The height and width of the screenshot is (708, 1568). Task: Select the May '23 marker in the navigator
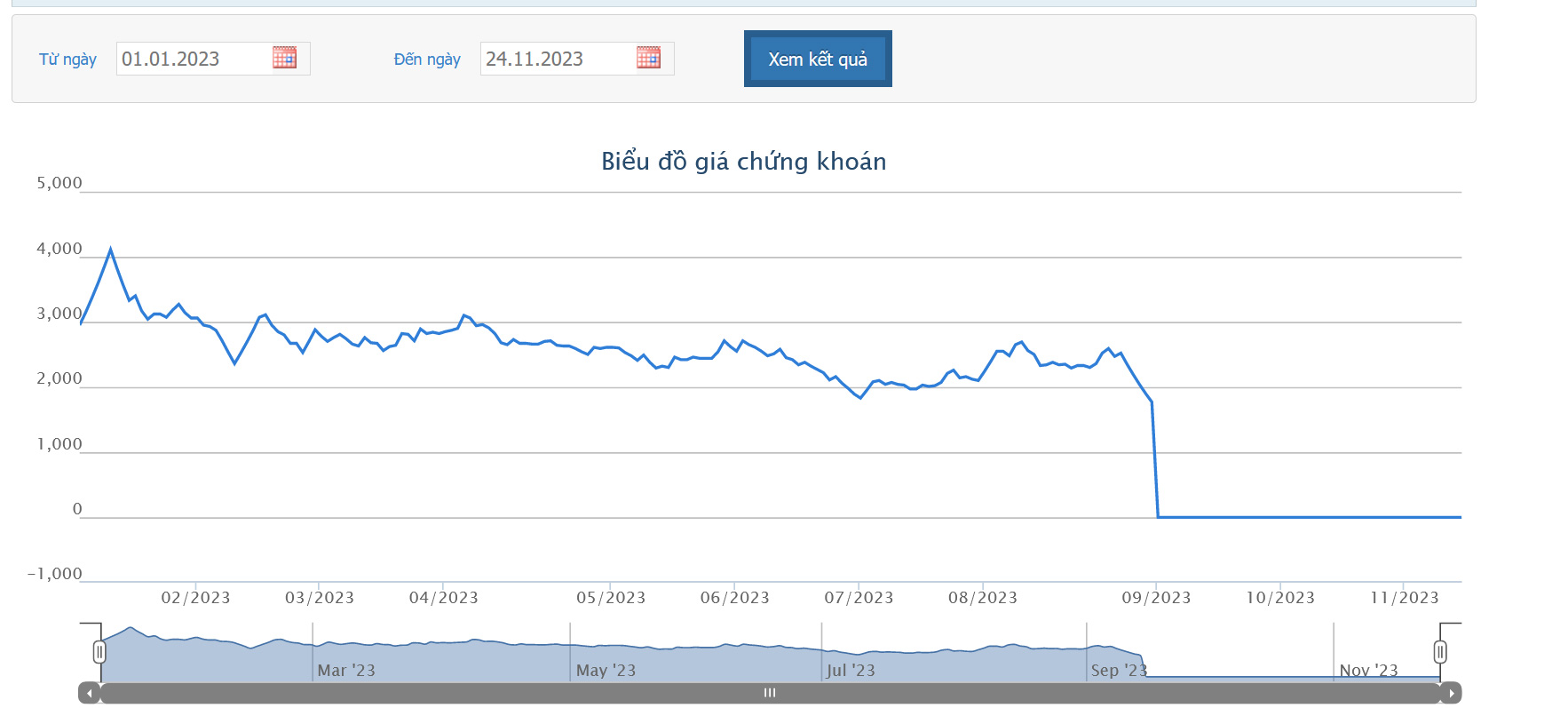coord(606,670)
